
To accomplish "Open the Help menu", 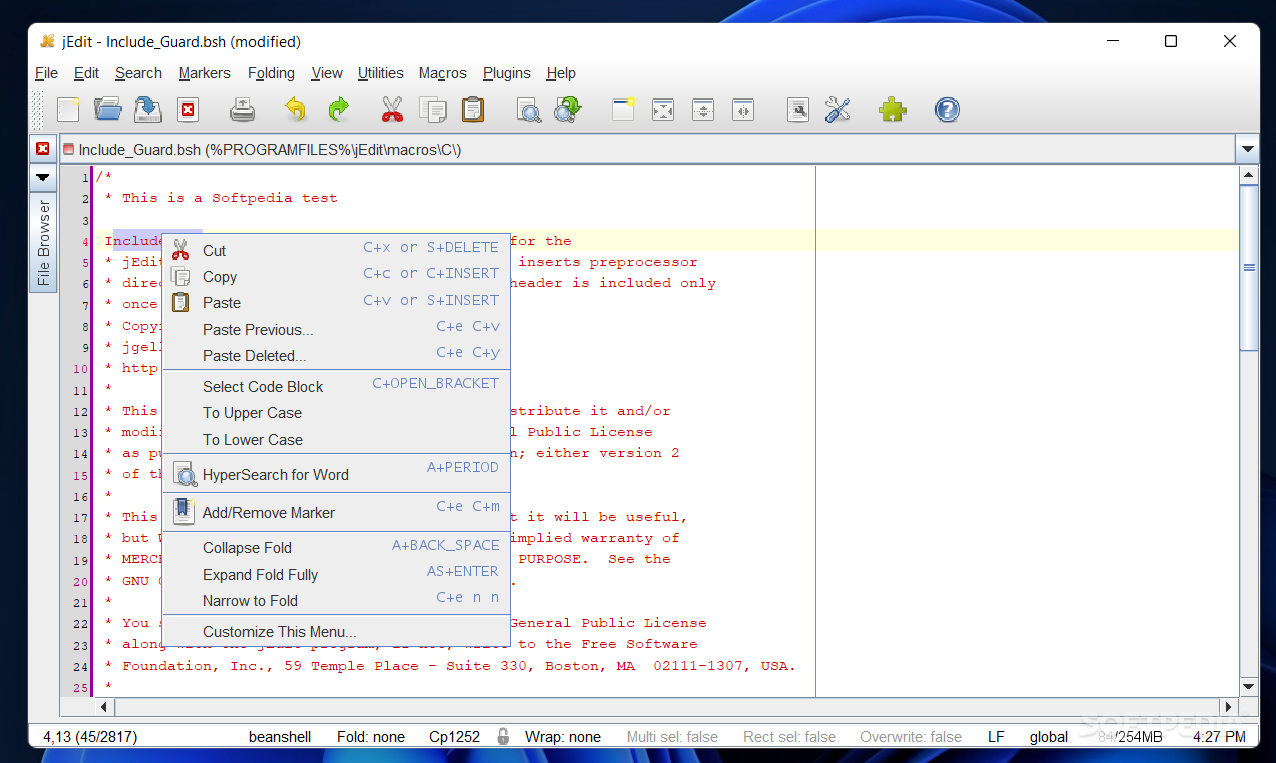I will [x=561, y=73].
